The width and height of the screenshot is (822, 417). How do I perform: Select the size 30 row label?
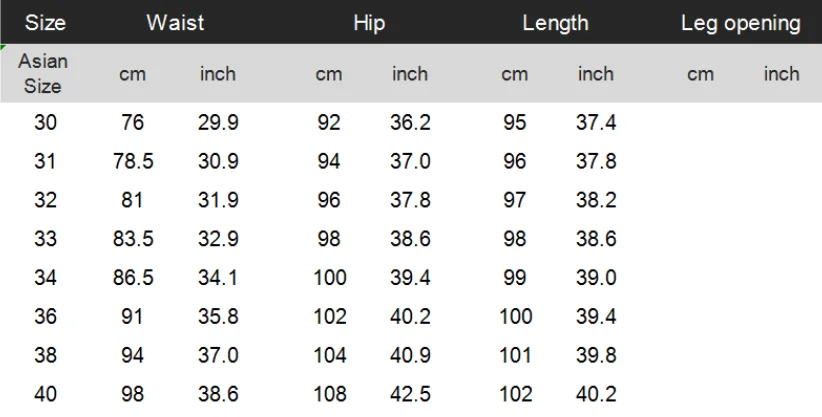tap(45, 123)
